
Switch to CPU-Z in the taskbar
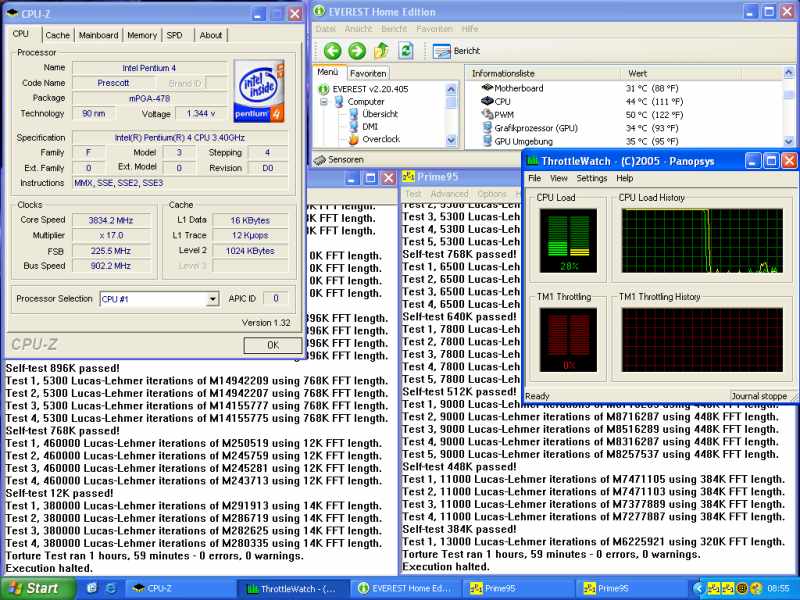pyautogui.click(x=179, y=588)
